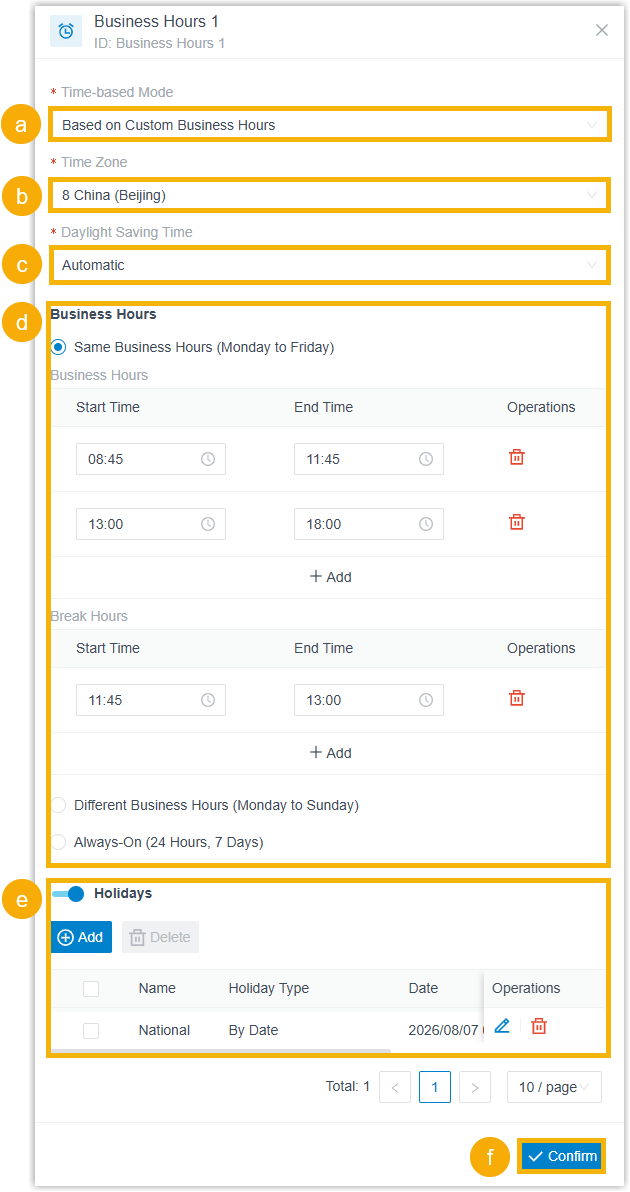Viewport: 630px width, 1192px height.
Task: Click the blue Add holiday button
Action: click(x=81, y=937)
